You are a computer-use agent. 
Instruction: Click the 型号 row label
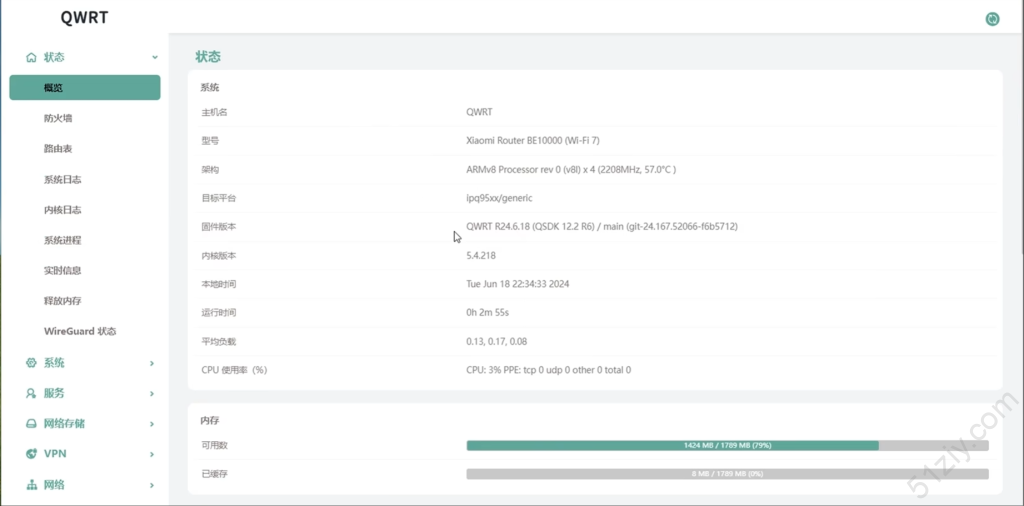pyautogui.click(x=210, y=140)
